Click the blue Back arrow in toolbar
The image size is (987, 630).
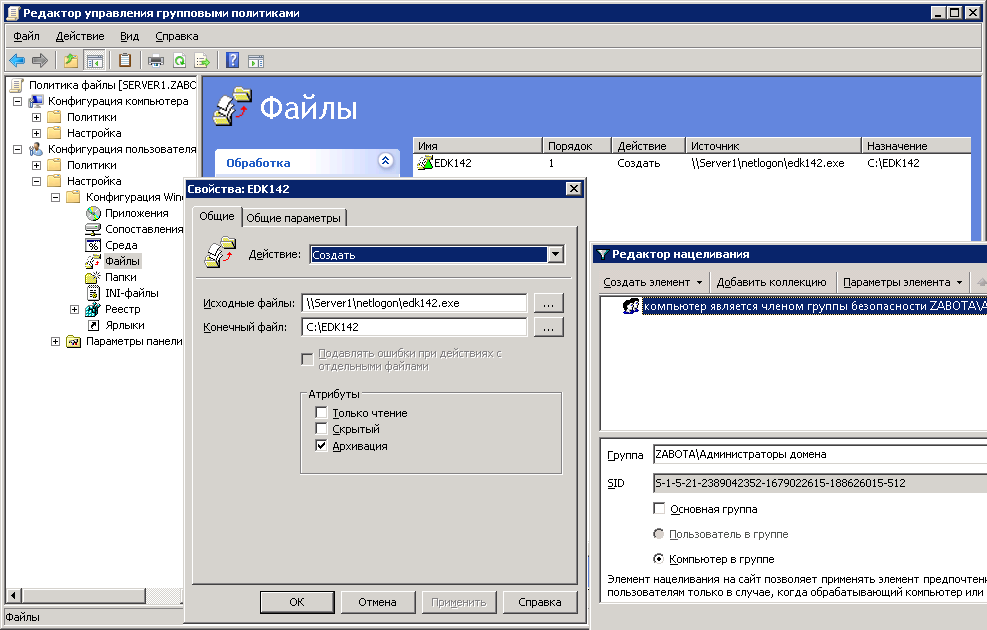pyautogui.click(x=17, y=60)
